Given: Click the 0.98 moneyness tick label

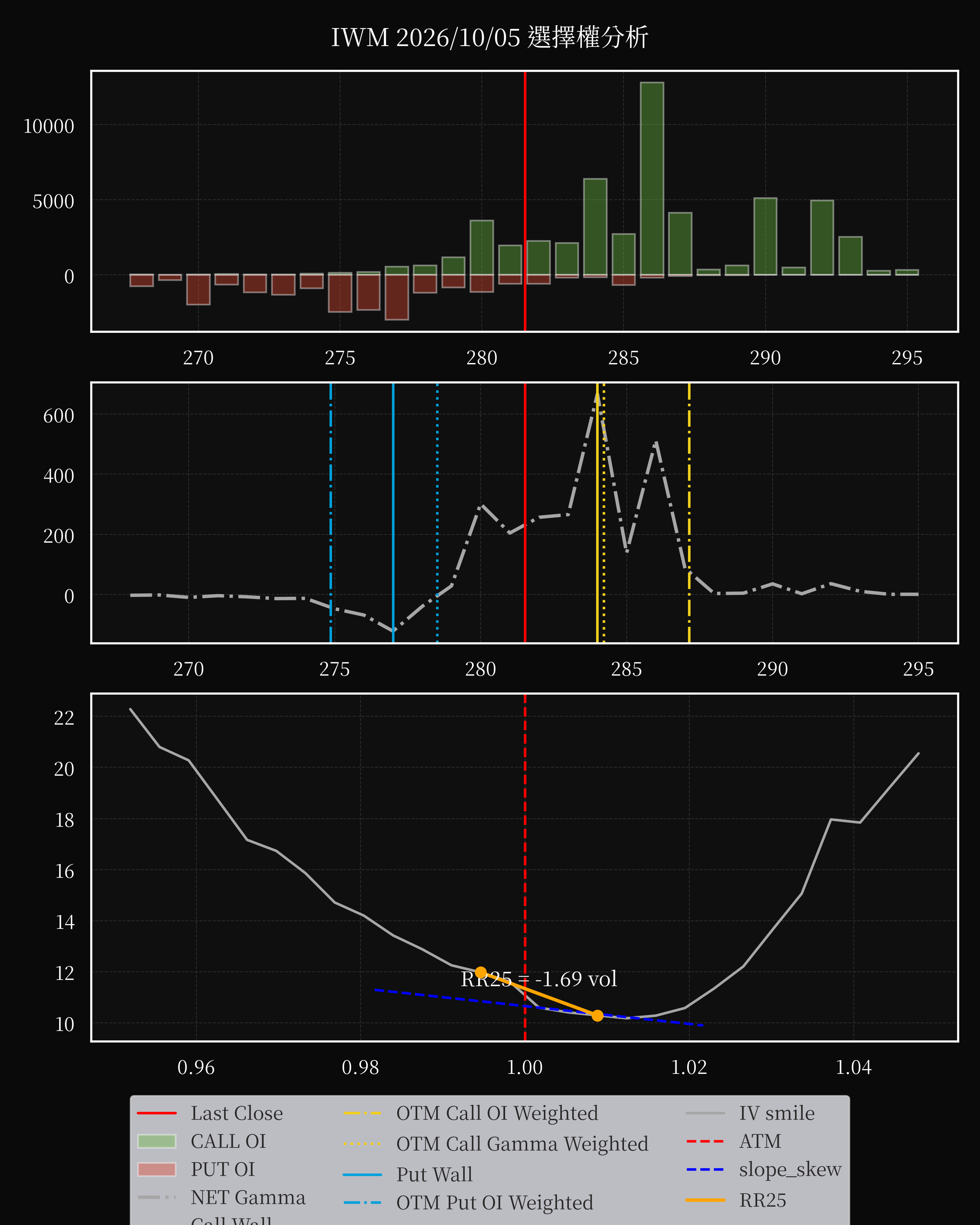Looking at the screenshot, I should [x=360, y=1068].
